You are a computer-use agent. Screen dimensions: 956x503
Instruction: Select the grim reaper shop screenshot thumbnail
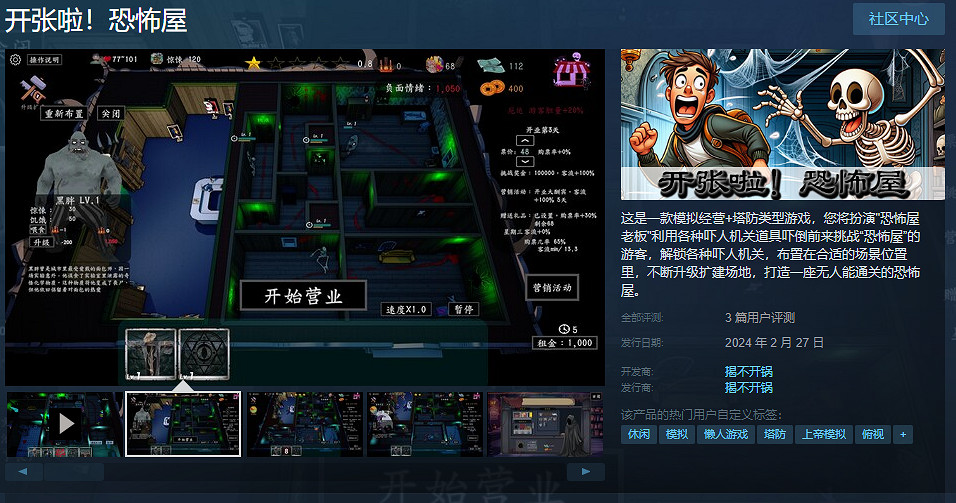click(x=545, y=424)
